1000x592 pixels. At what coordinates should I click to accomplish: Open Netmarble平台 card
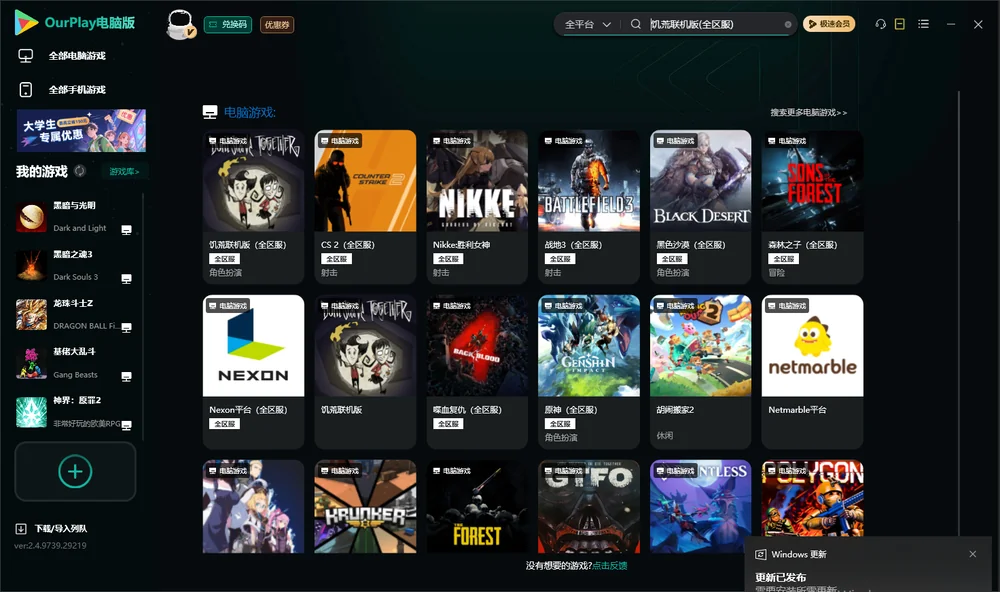click(x=812, y=371)
